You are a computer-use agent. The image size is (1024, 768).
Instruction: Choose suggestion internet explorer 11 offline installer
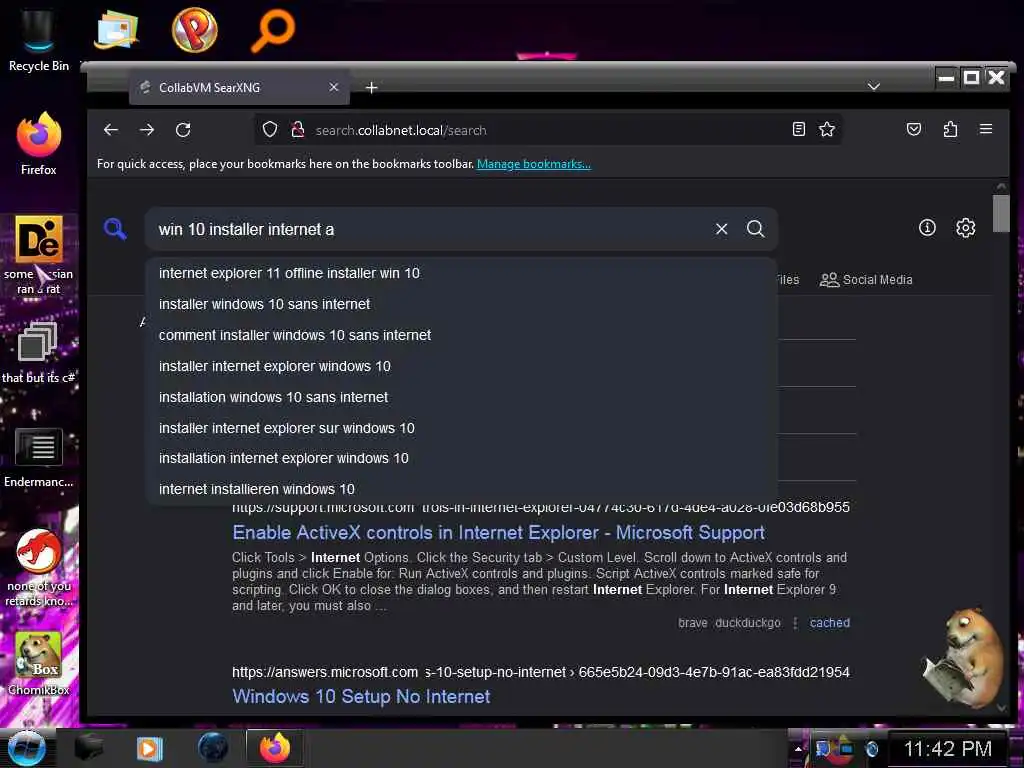pyautogui.click(x=461, y=273)
